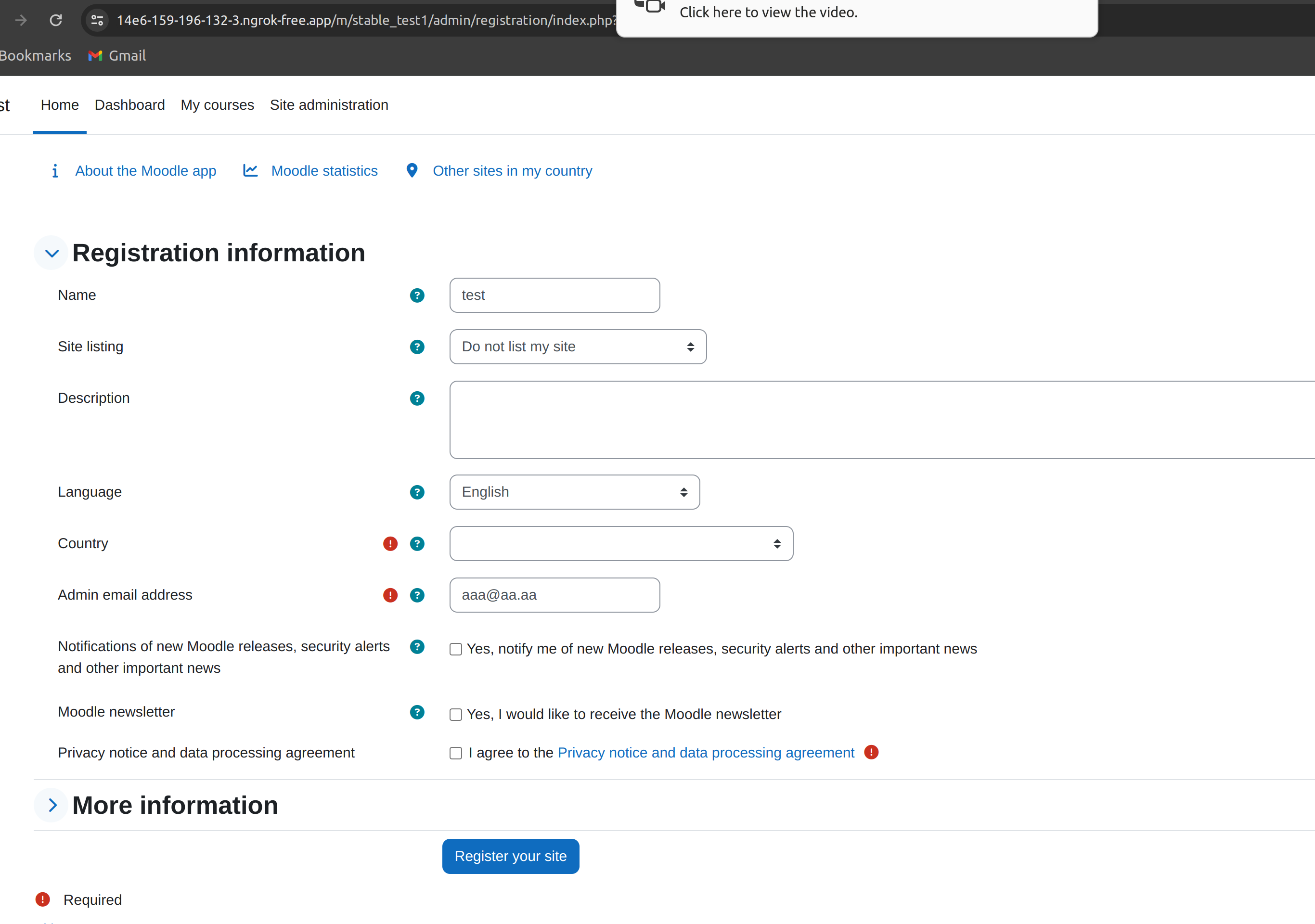Image resolution: width=1315 pixels, height=924 pixels.
Task: Open the Site listing dropdown
Action: [x=578, y=347]
